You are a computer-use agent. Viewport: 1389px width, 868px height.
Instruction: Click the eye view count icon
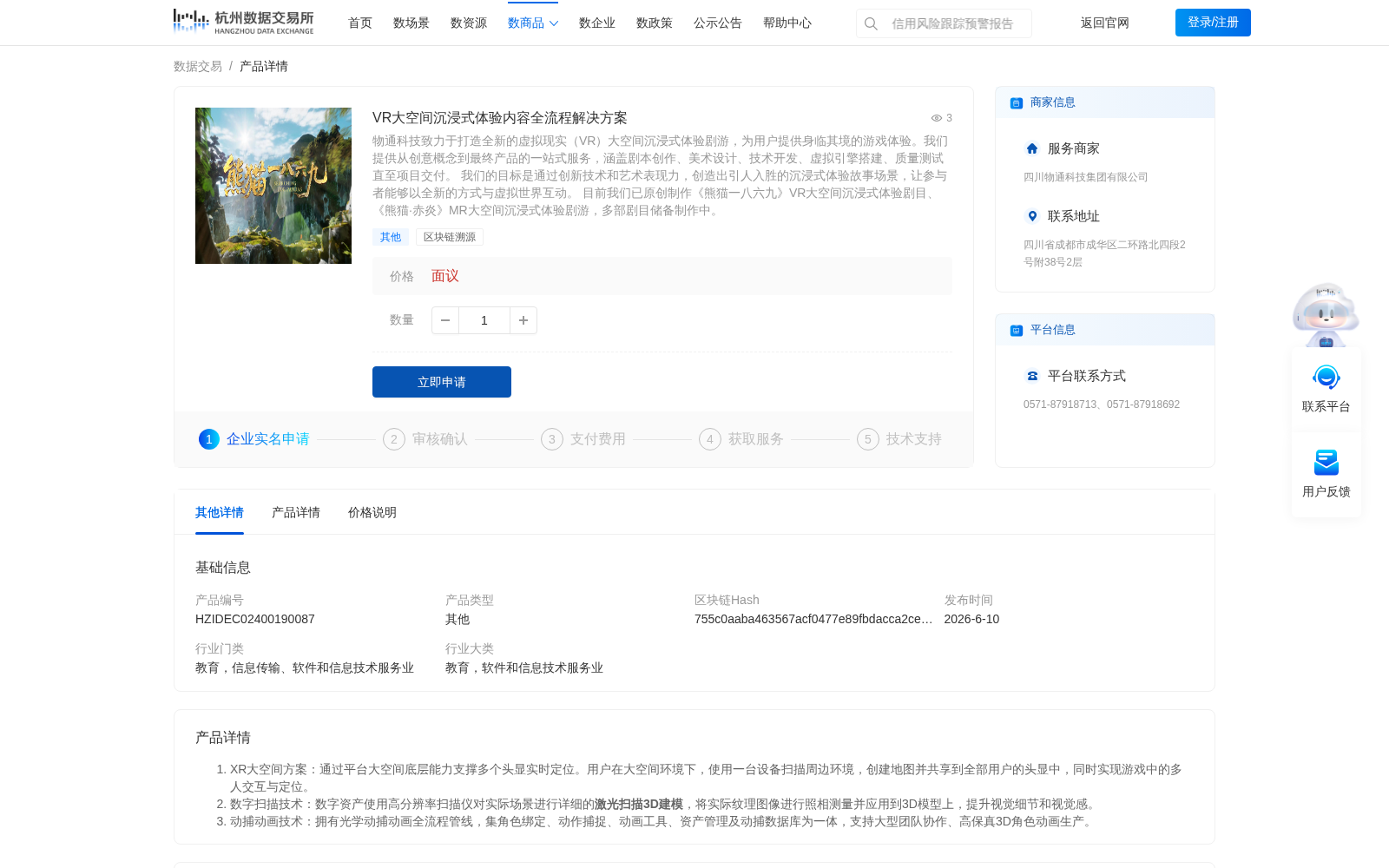pos(937,118)
